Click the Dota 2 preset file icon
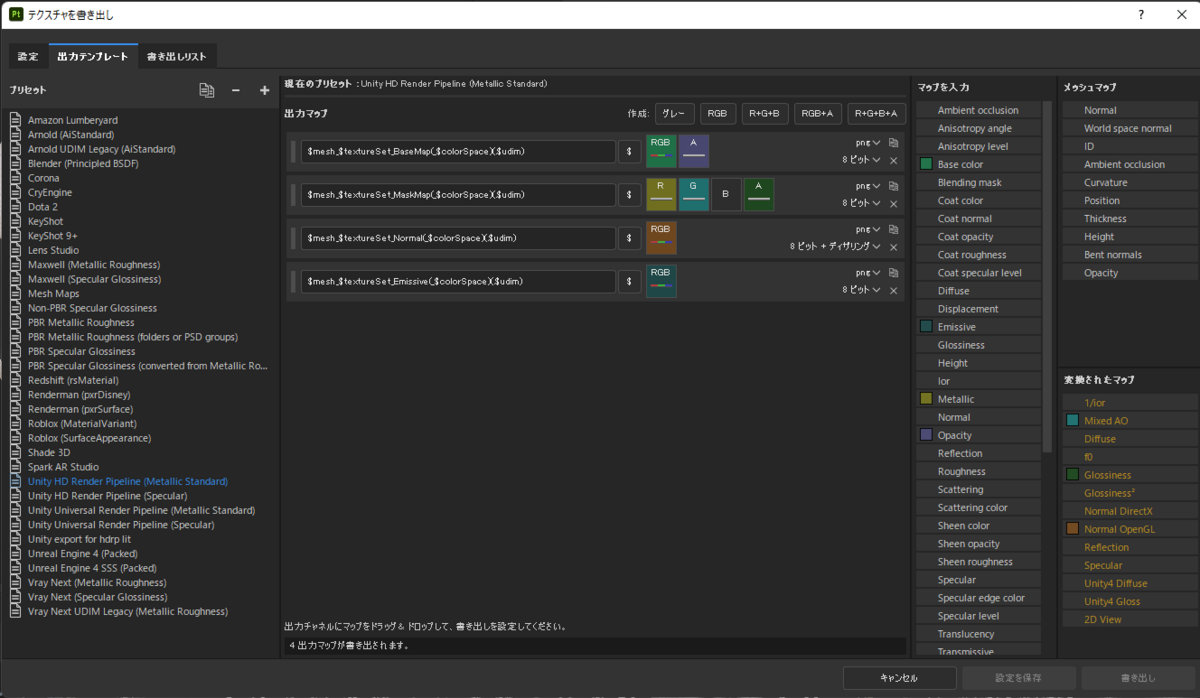1200x698 pixels. [x=15, y=207]
